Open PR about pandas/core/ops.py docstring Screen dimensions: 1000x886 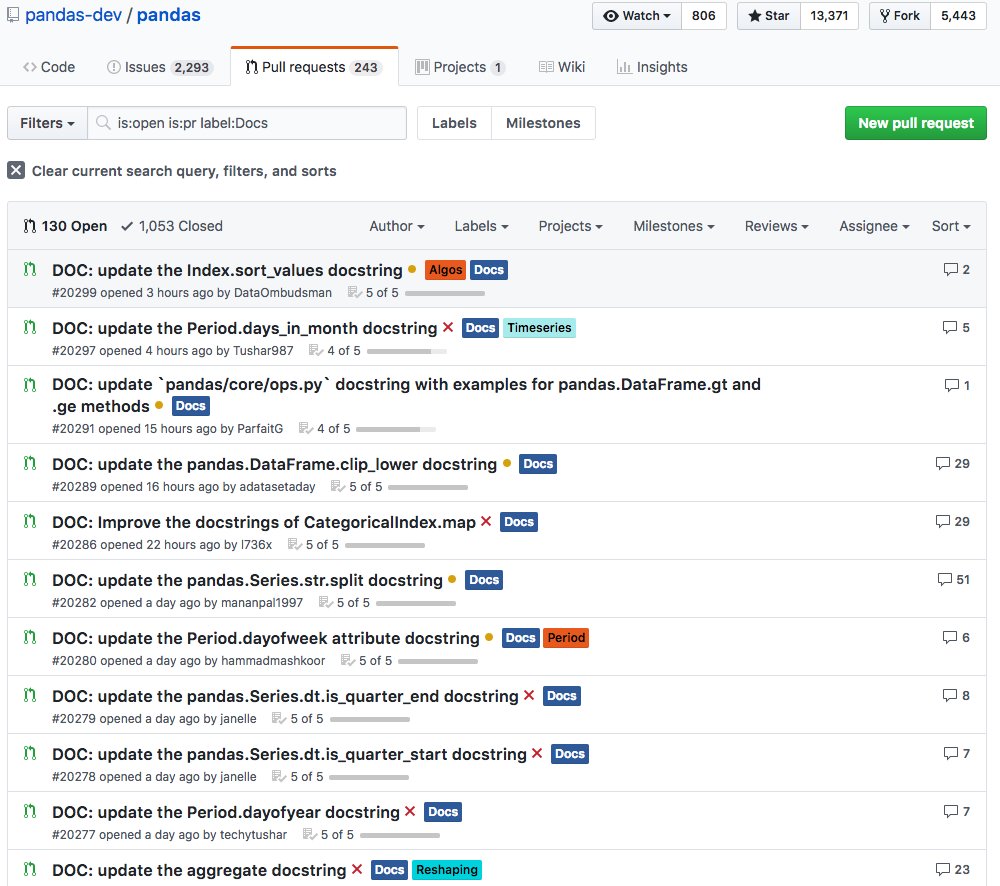pos(406,395)
